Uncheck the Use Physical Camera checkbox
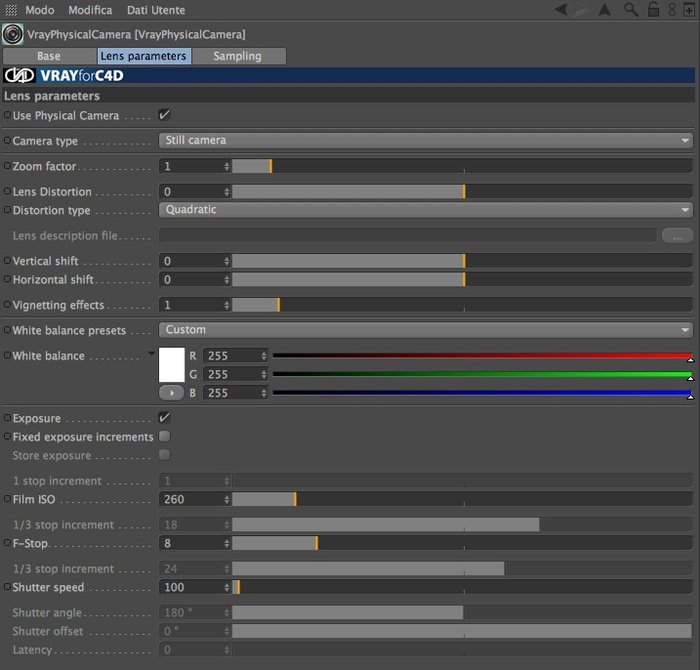The width and height of the screenshot is (700, 670). pos(164,115)
